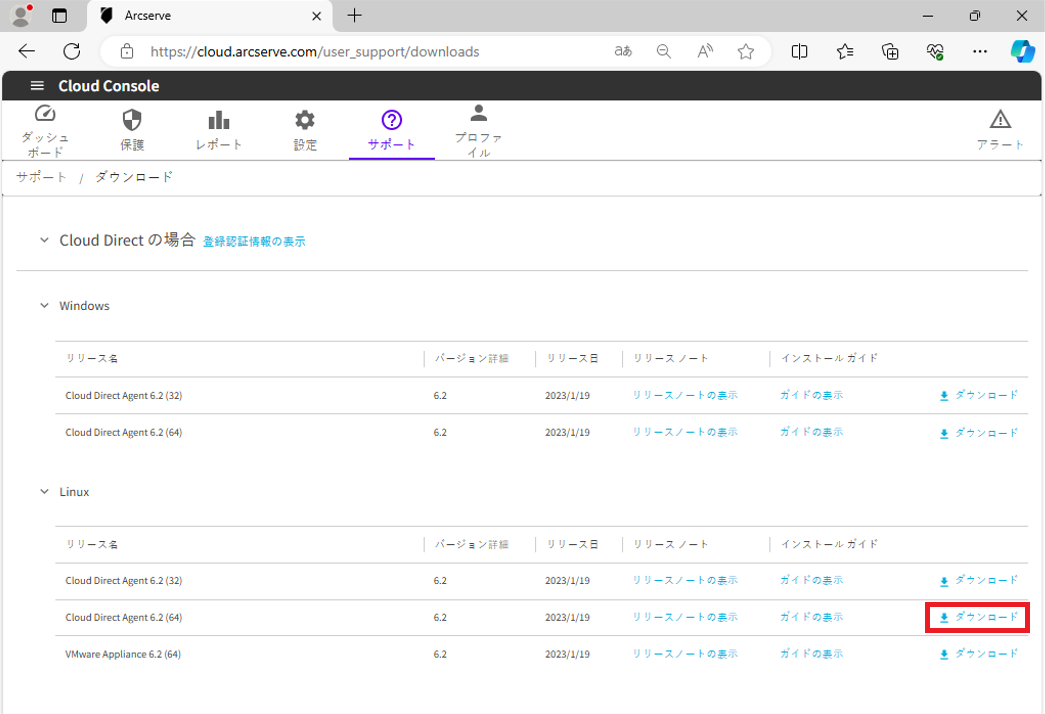Open the プロファイル person icon
The image size is (1045, 714).
pos(478,114)
